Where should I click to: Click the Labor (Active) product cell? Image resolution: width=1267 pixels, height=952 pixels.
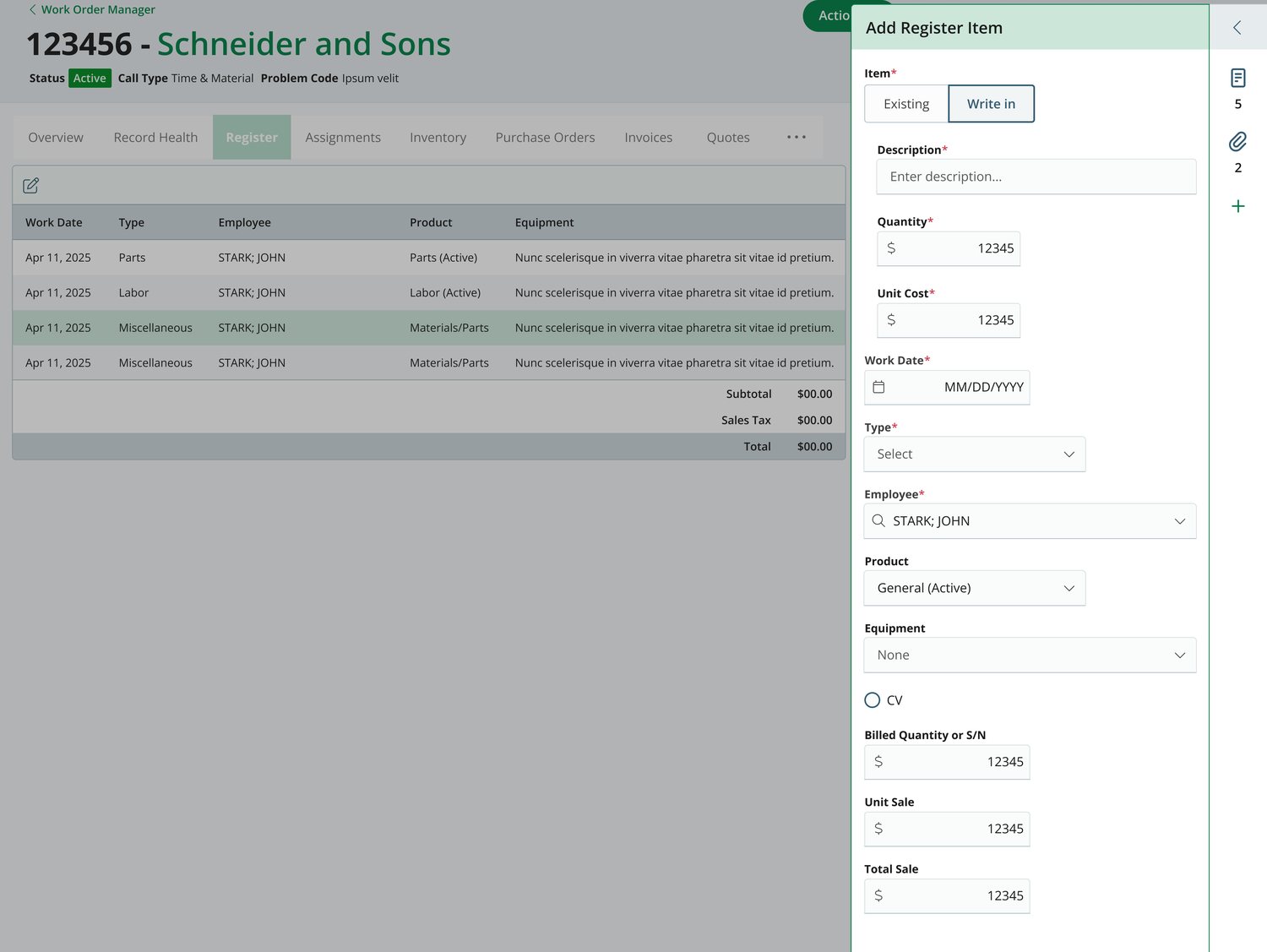pyautogui.click(x=445, y=293)
